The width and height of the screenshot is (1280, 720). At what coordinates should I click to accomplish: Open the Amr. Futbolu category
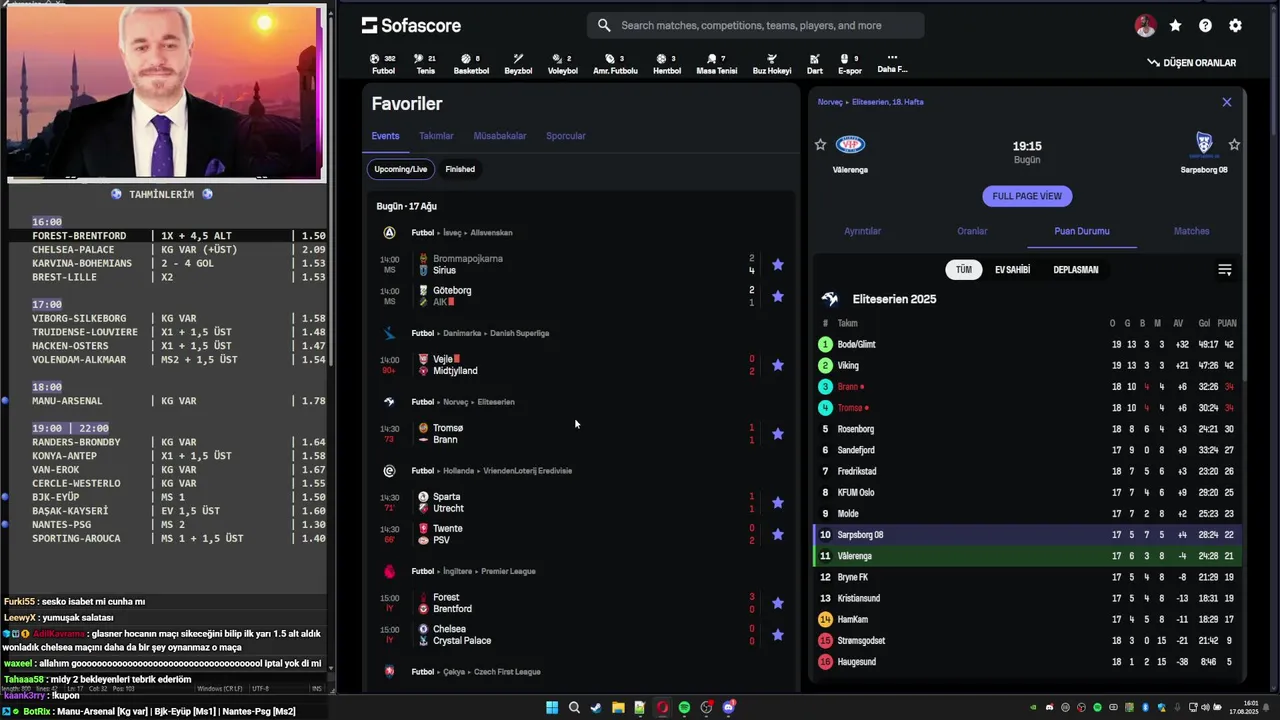point(615,64)
